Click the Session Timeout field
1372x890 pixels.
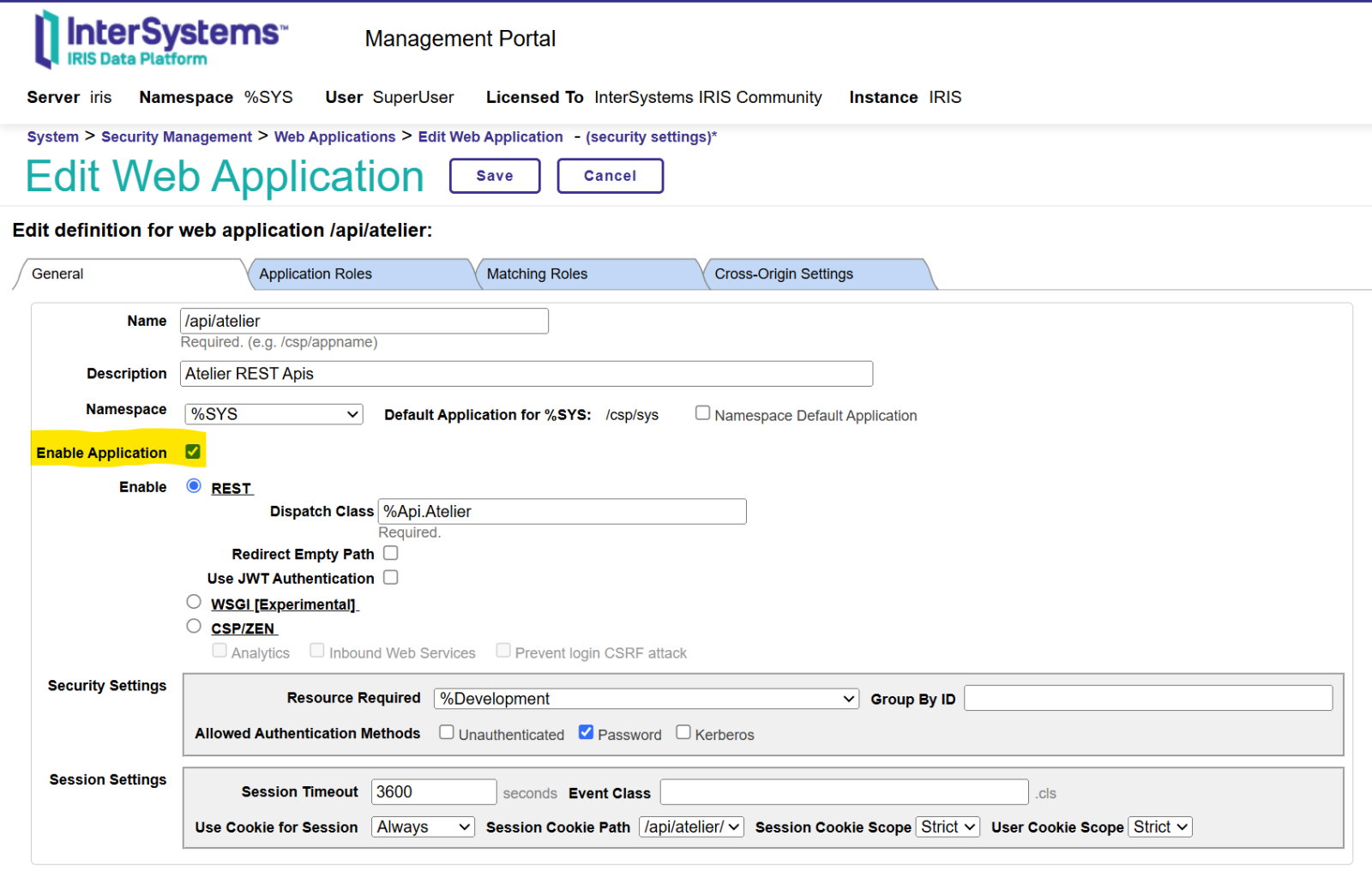coord(434,791)
